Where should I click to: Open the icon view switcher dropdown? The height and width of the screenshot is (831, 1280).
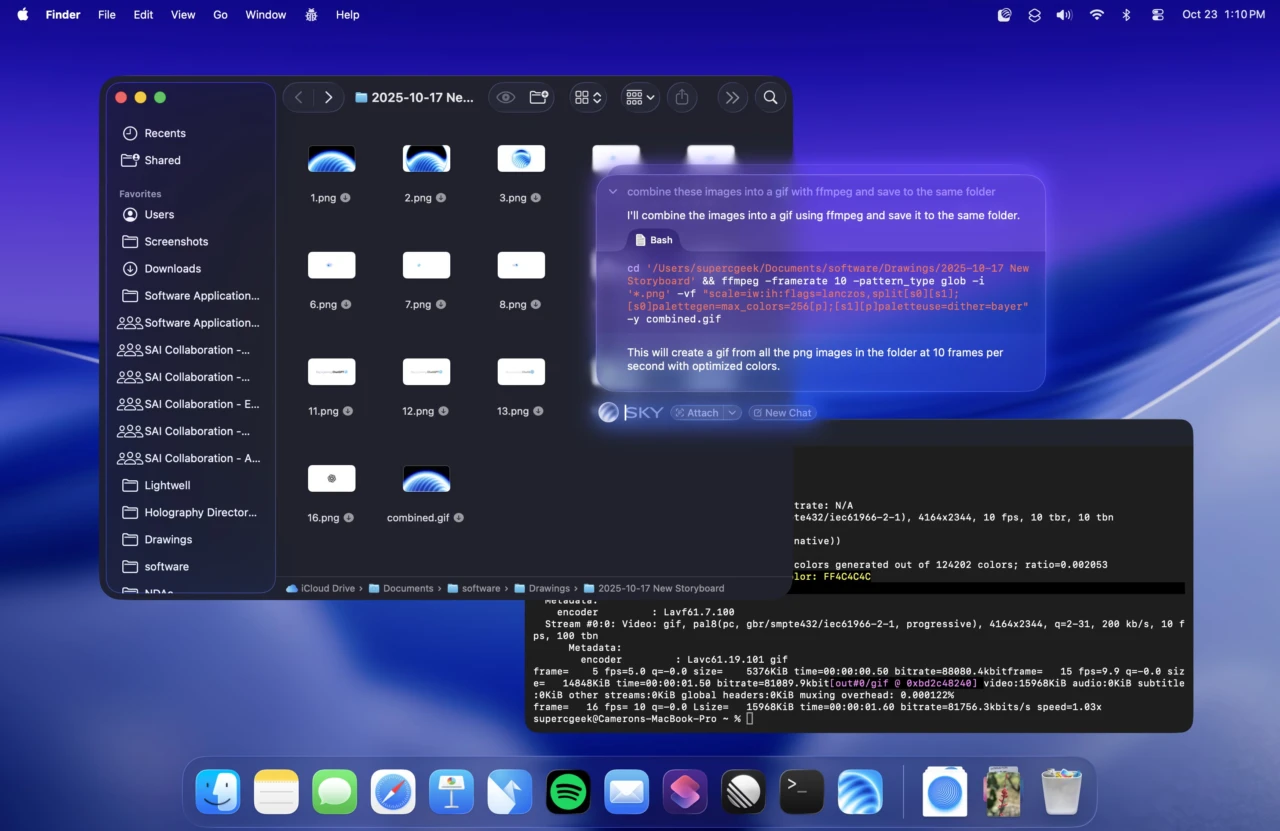click(587, 97)
